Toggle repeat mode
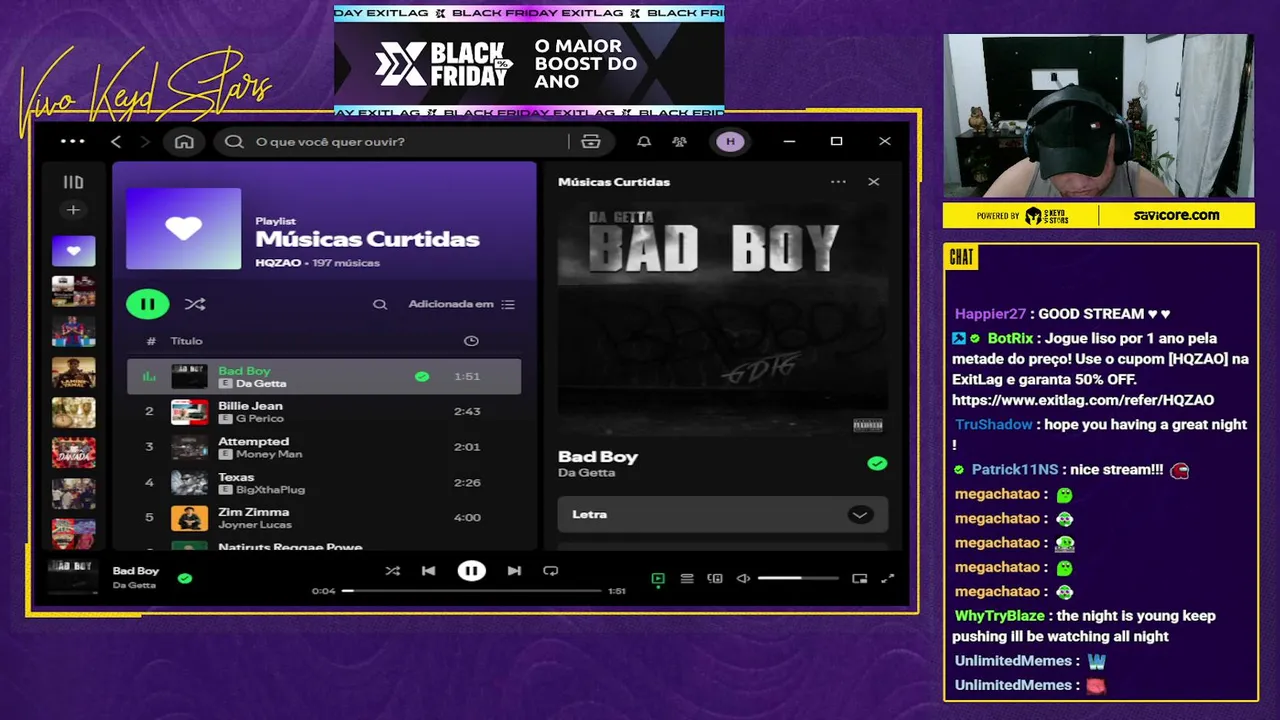The width and height of the screenshot is (1280, 720). (x=550, y=571)
